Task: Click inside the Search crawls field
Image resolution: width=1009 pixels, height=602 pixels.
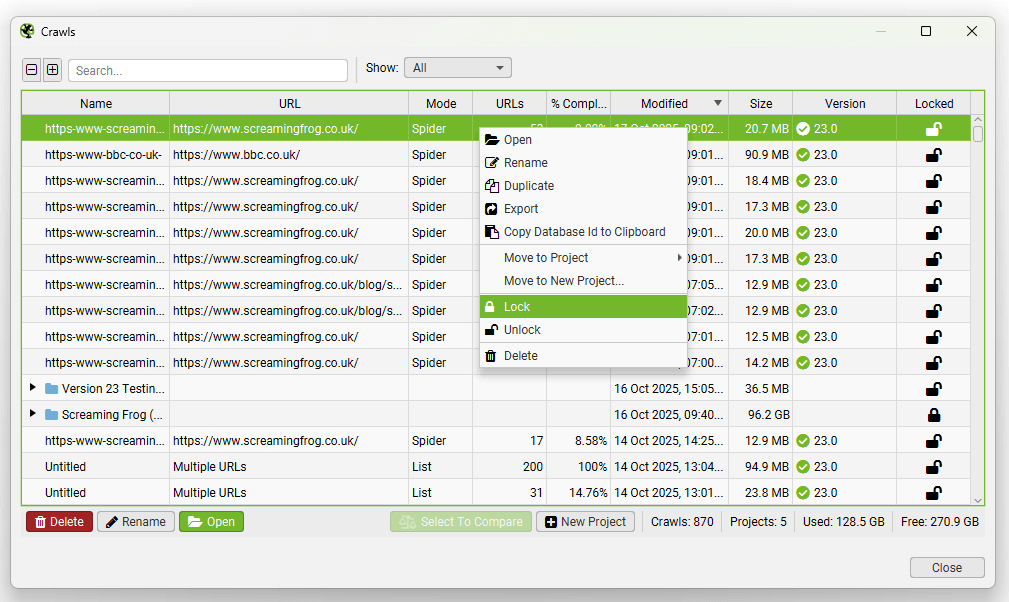Action: pos(207,71)
